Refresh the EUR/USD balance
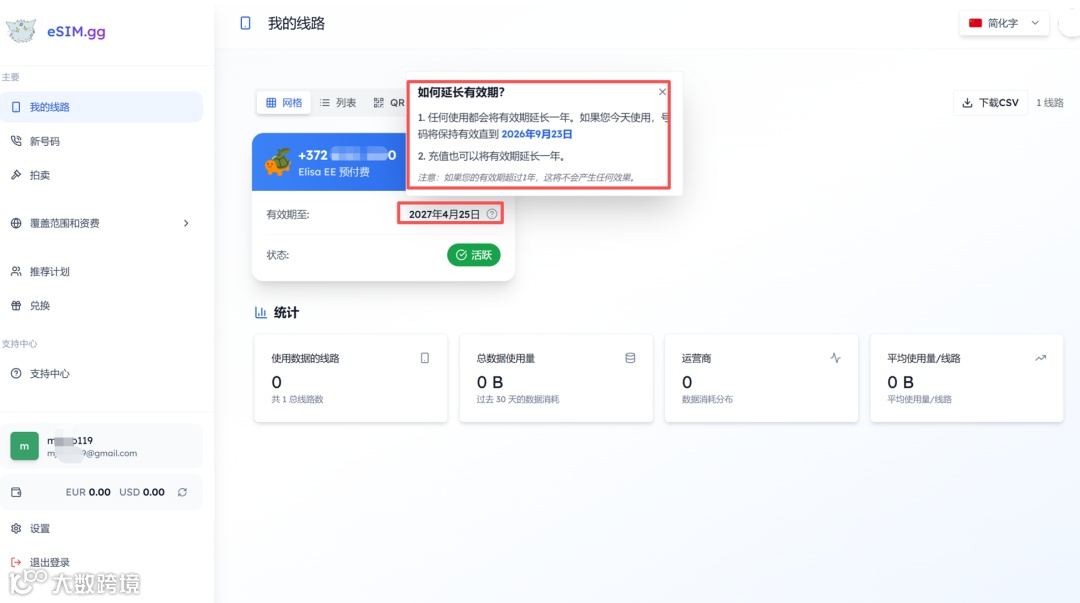 tap(183, 492)
